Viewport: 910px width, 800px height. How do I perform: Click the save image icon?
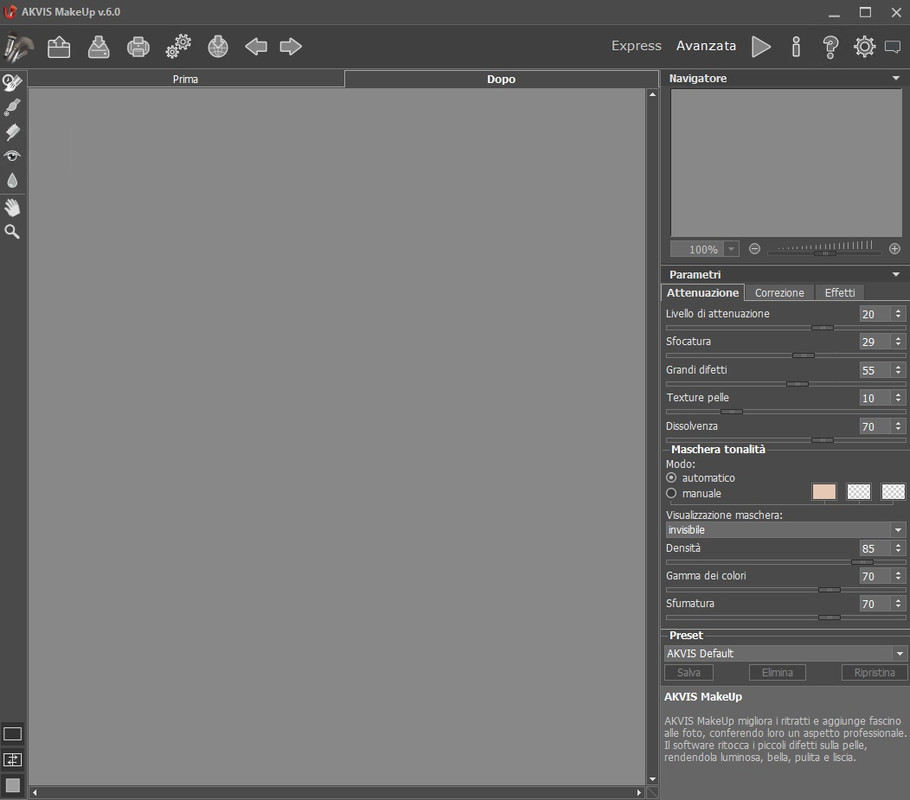pyautogui.click(x=99, y=46)
